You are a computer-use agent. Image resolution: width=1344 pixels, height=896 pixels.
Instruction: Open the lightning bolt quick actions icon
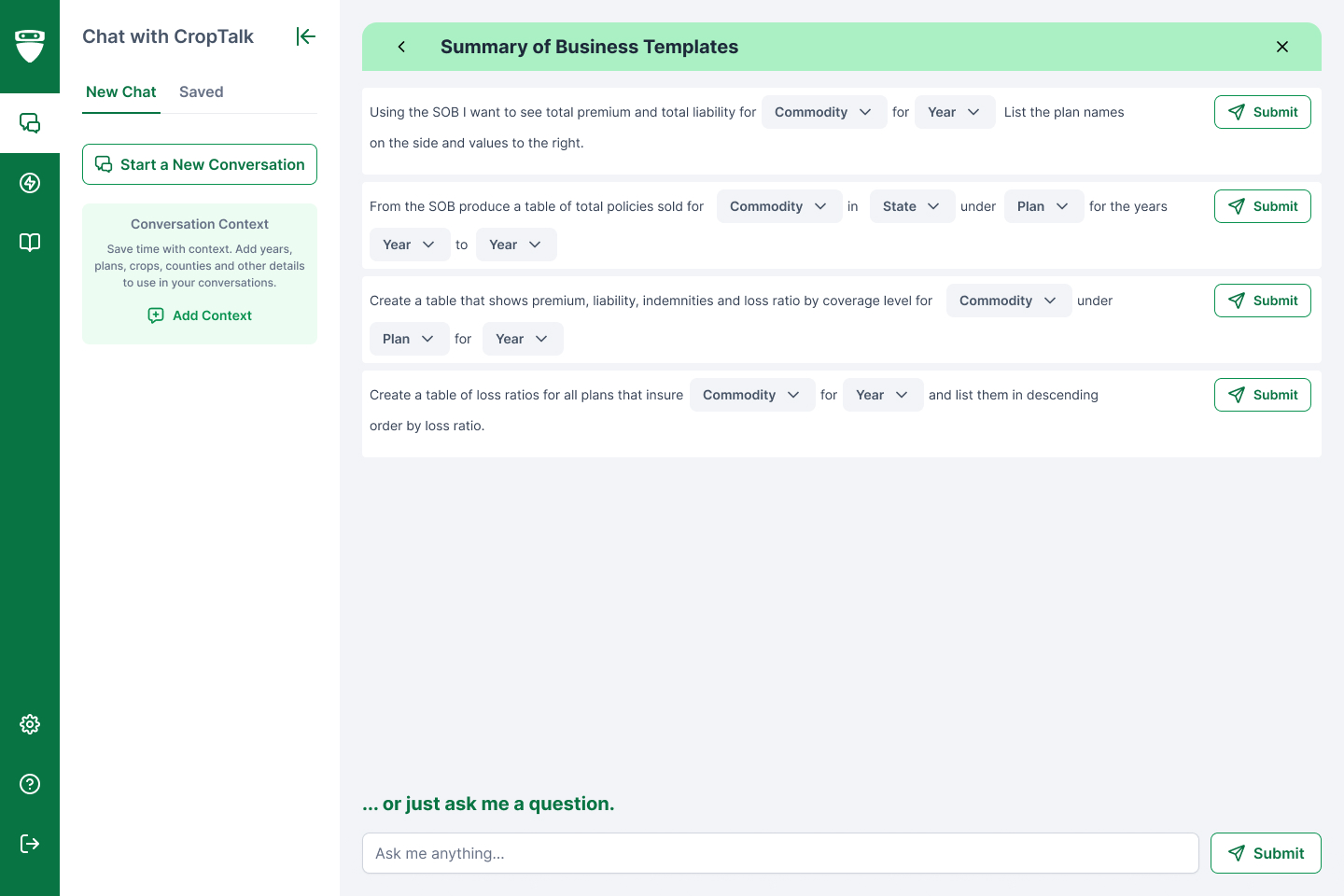[30, 183]
